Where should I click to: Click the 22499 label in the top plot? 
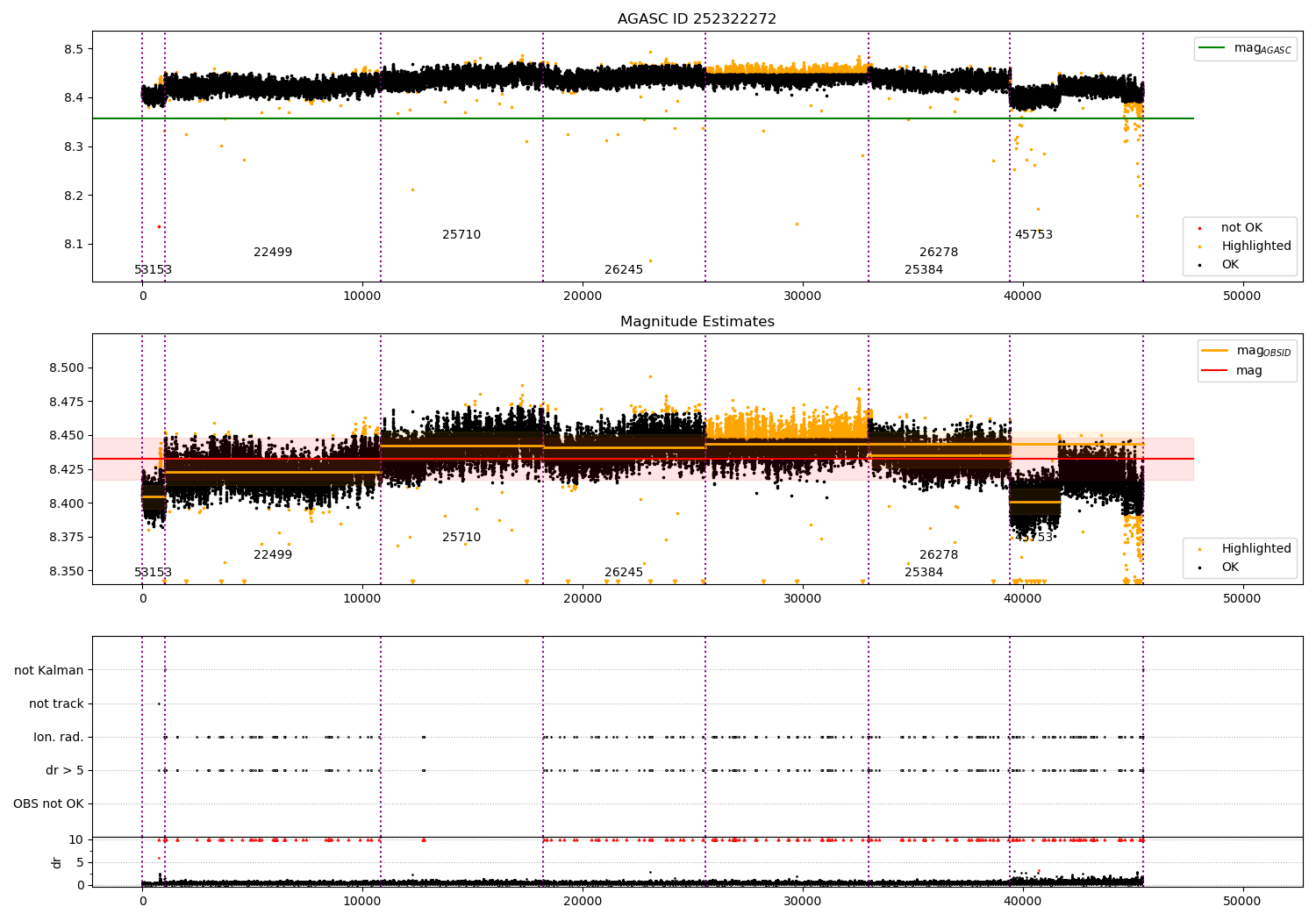[x=273, y=253]
